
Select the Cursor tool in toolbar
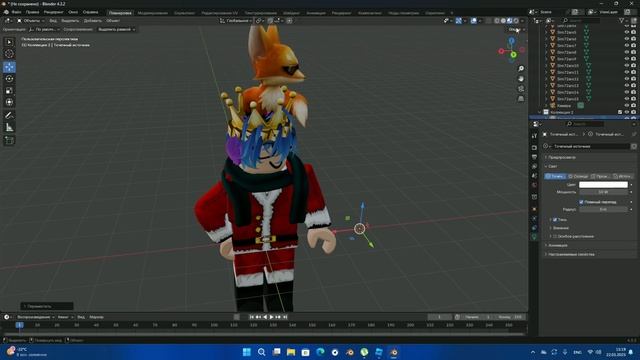(x=9, y=54)
